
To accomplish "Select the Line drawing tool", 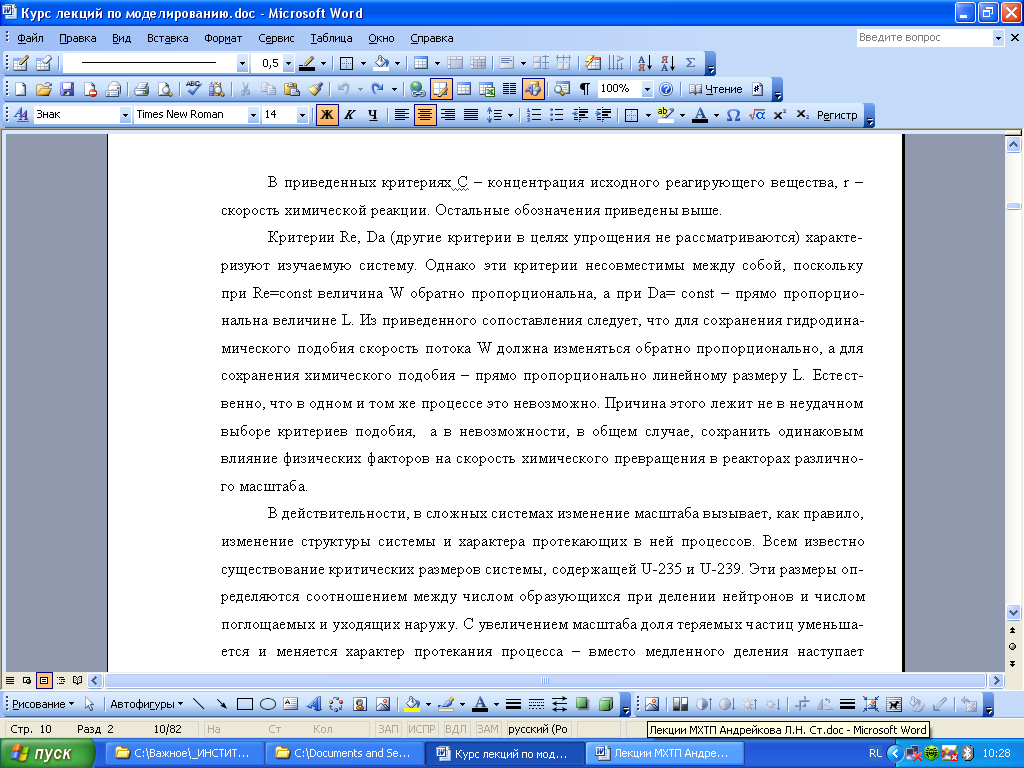I will point(199,704).
